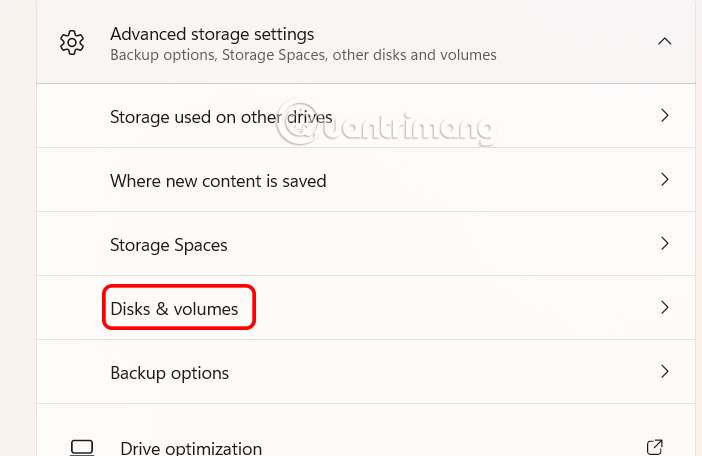Click the Advanced storage settings gear icon
Screen dimensions: 702x456
coord(71,43)
